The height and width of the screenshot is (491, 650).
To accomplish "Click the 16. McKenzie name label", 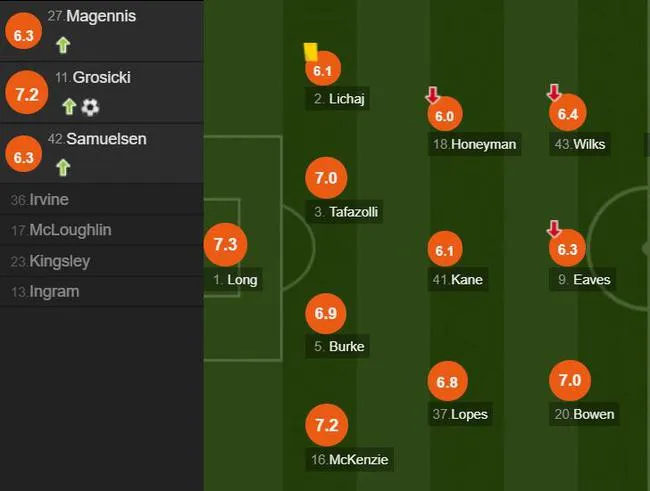I will (x=349, y=459).
